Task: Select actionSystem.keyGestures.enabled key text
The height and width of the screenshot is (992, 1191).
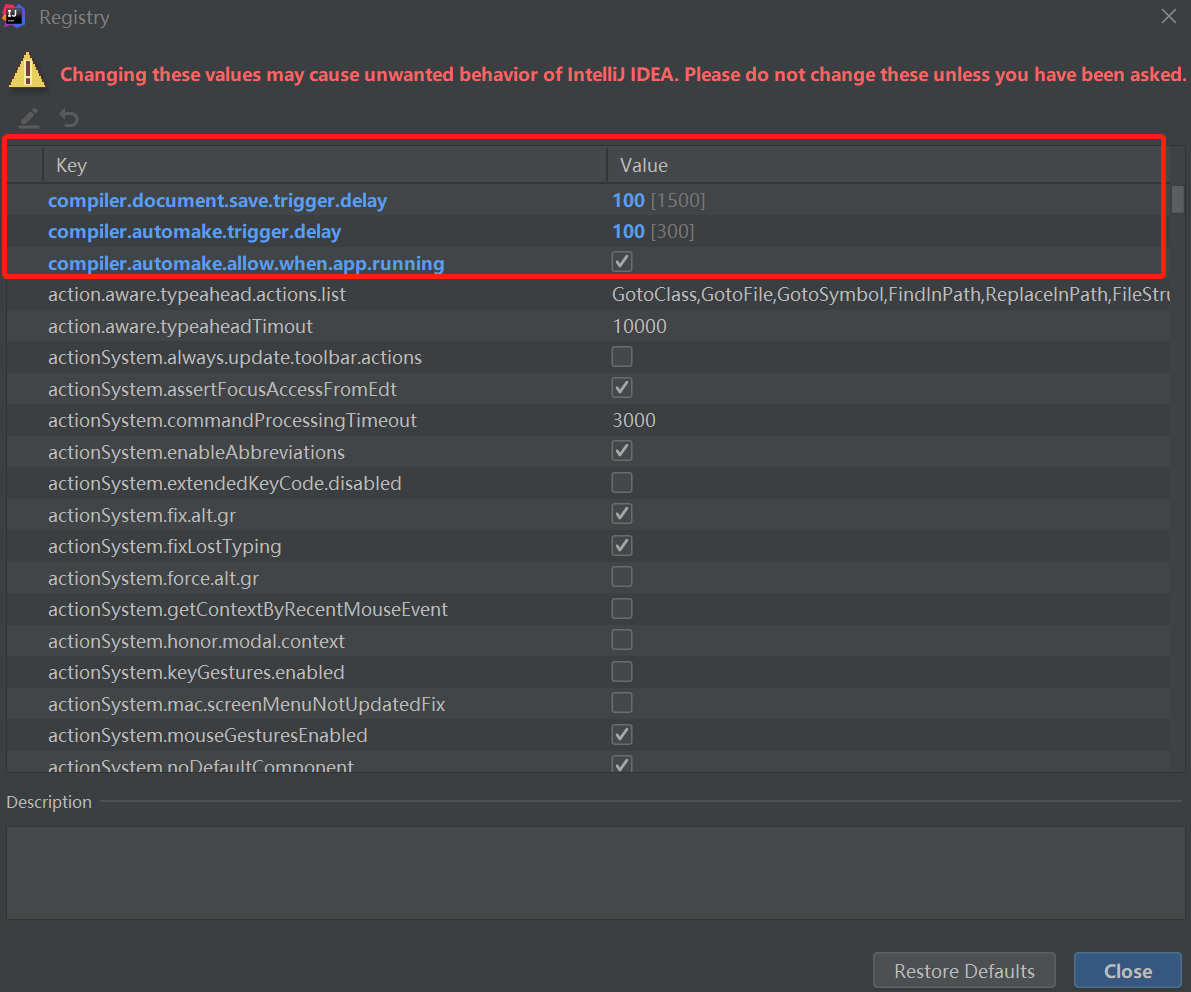Action: click(x=196, y=673)
